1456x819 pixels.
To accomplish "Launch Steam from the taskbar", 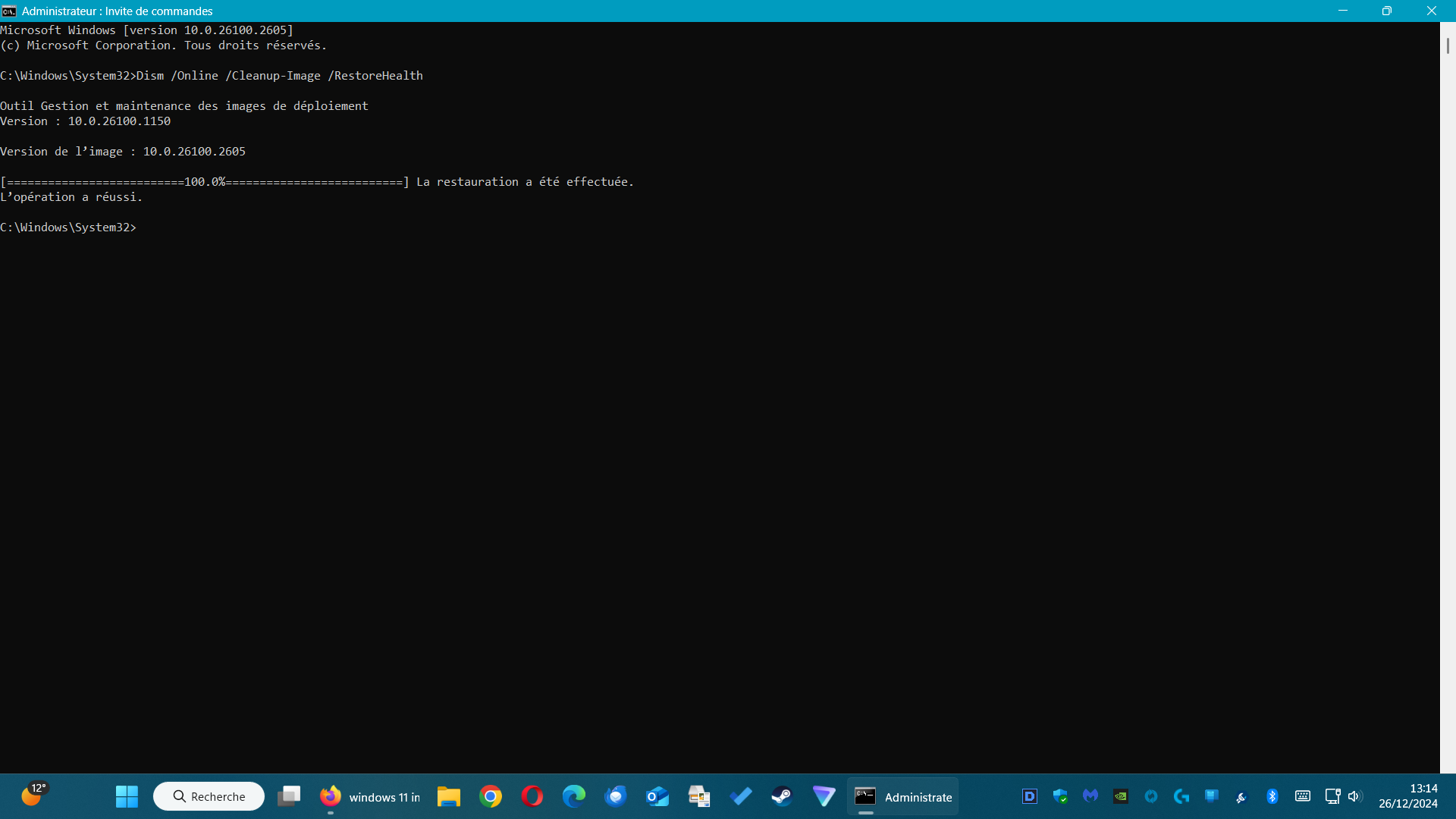I will coord(782,796).
